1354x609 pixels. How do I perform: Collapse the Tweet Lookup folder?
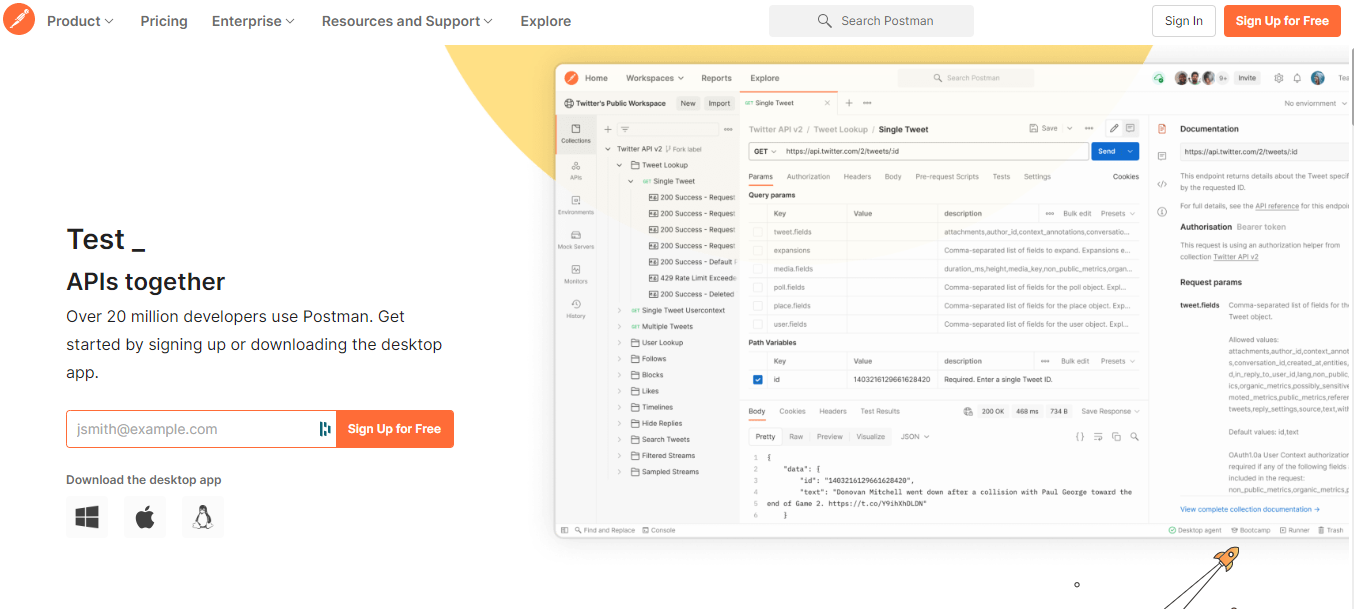(x=621, y=164)
